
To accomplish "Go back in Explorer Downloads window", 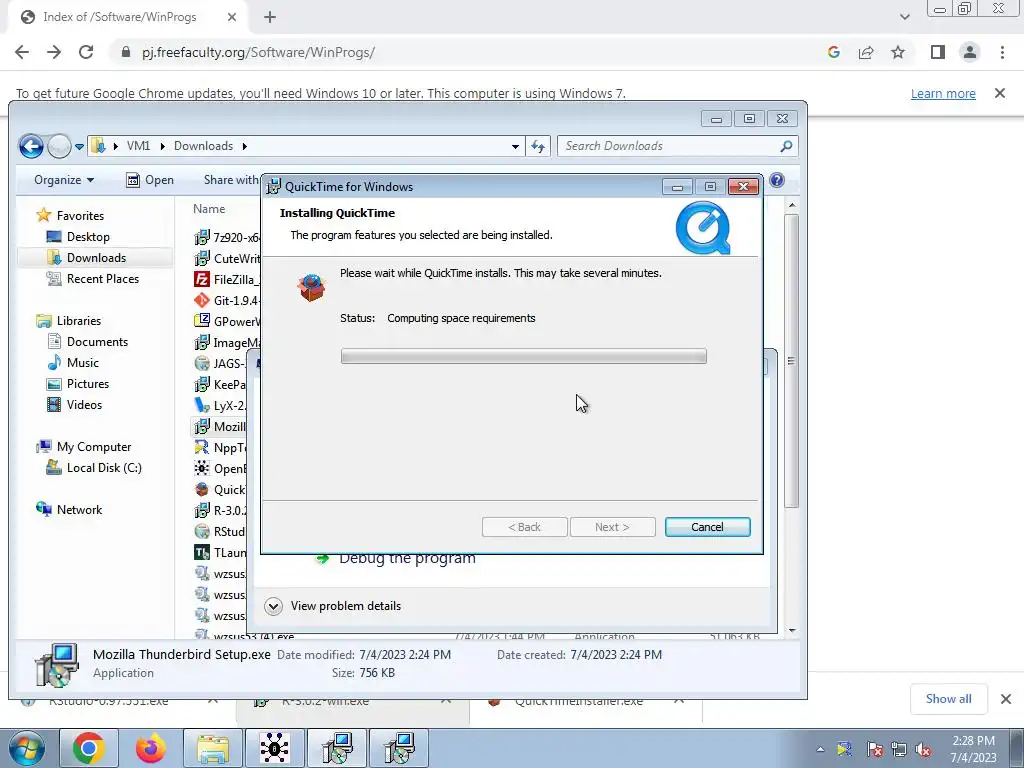I will (31, 146).
